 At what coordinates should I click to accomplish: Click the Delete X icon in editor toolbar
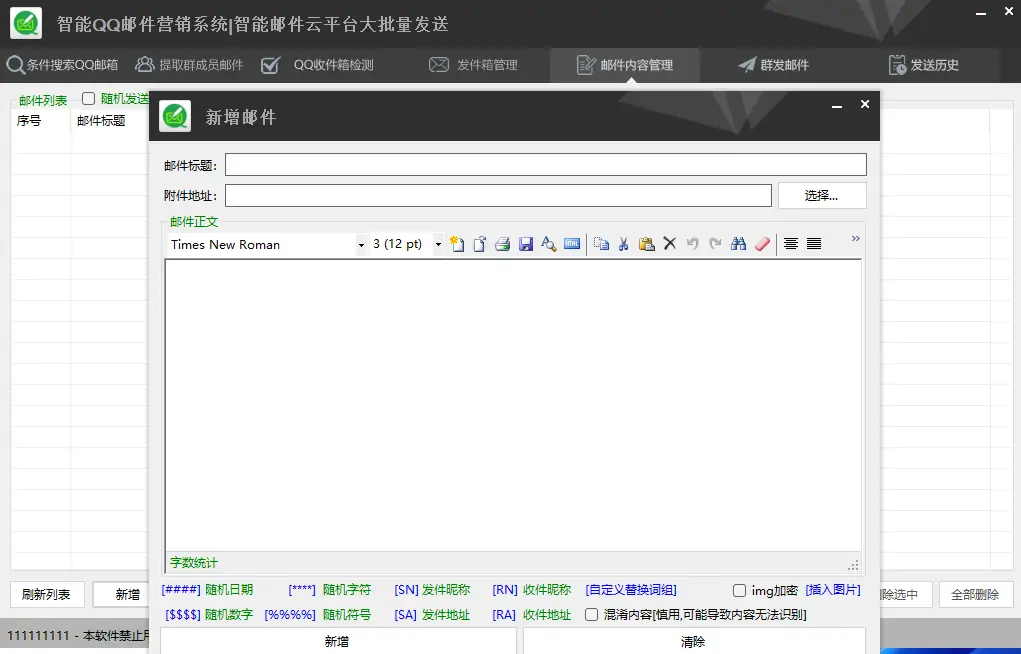point(669,244)
